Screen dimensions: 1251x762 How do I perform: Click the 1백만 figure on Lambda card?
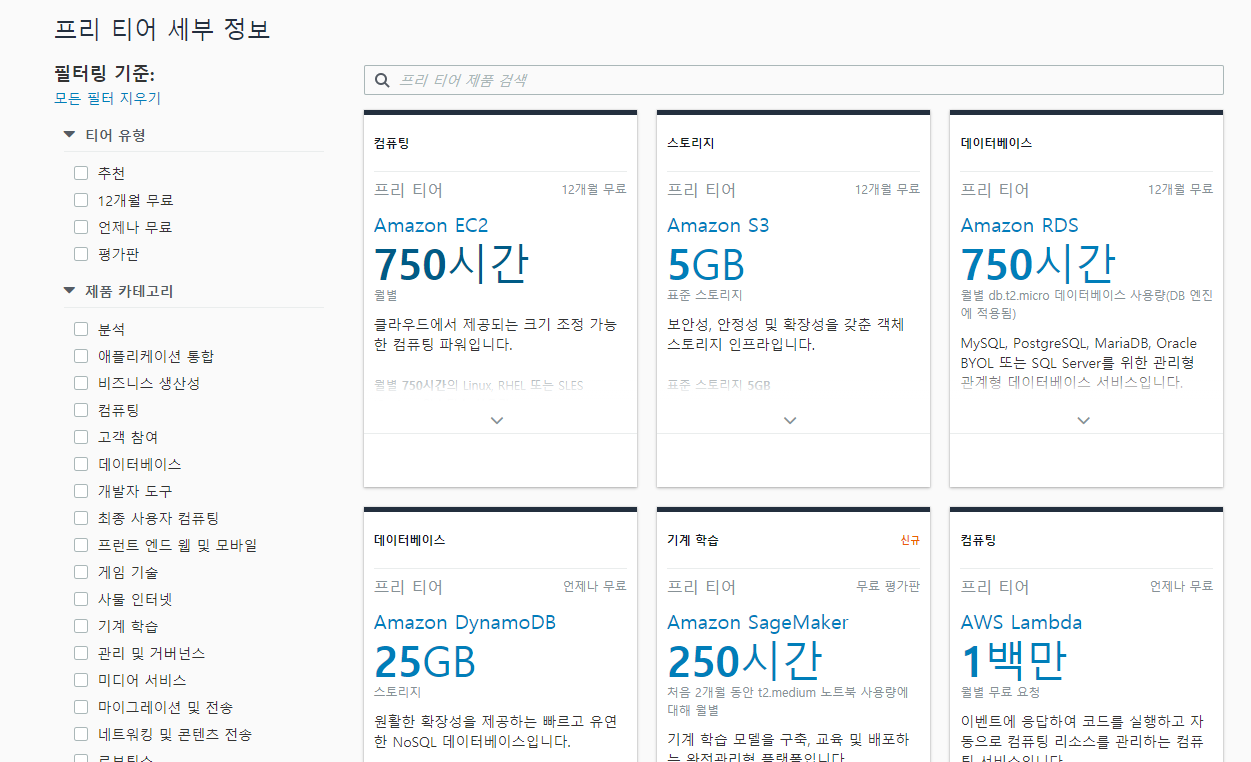point(1014,662)
